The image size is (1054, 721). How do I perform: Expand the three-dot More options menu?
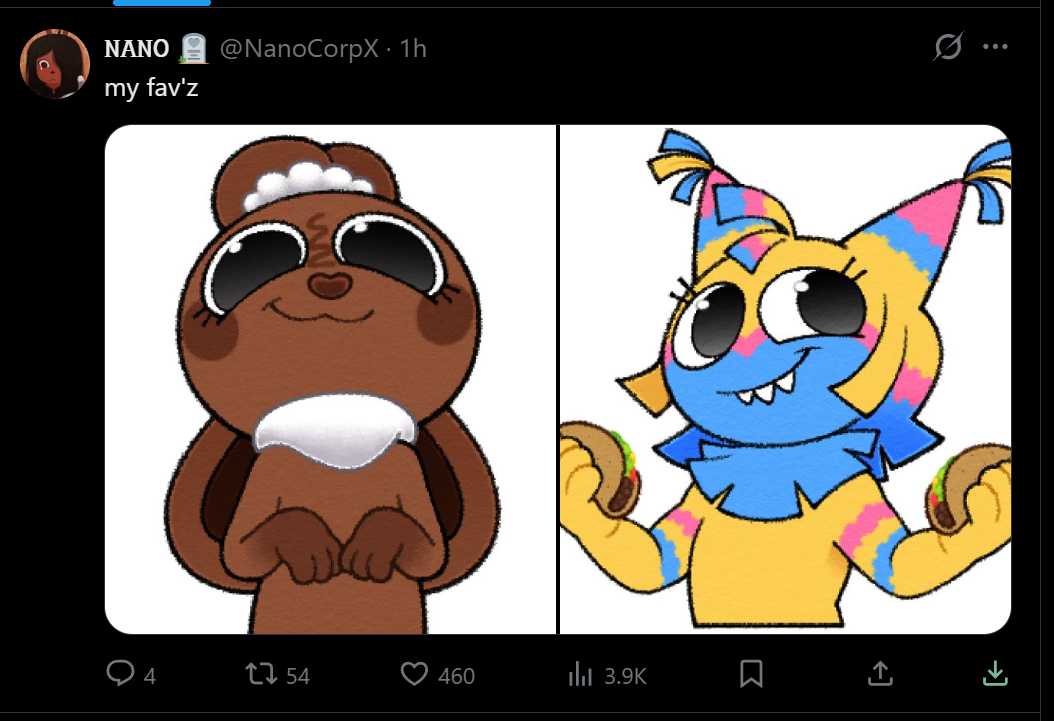point(995,47)
